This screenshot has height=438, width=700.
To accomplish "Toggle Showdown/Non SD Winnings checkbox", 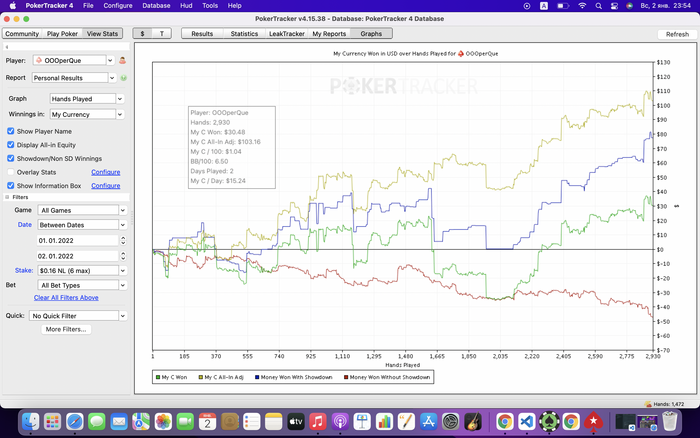I will pos(11,159).
